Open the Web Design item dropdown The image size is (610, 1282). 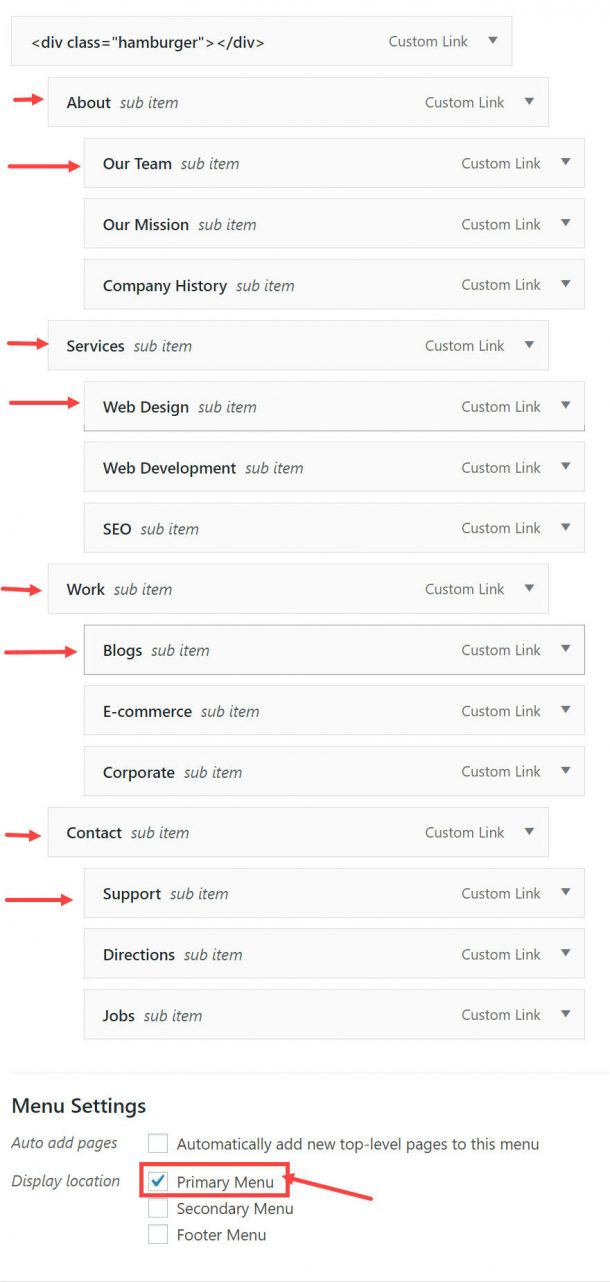(566, 406)
